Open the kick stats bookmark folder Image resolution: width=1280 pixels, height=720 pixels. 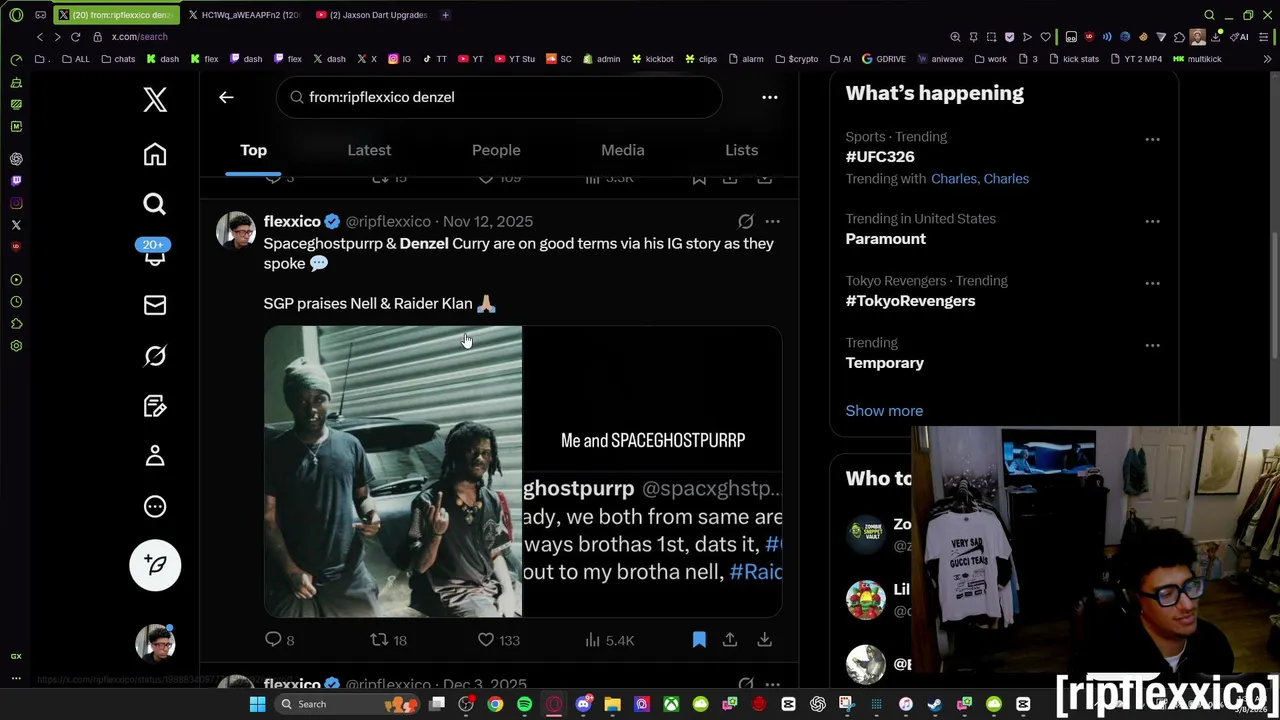1073,59
